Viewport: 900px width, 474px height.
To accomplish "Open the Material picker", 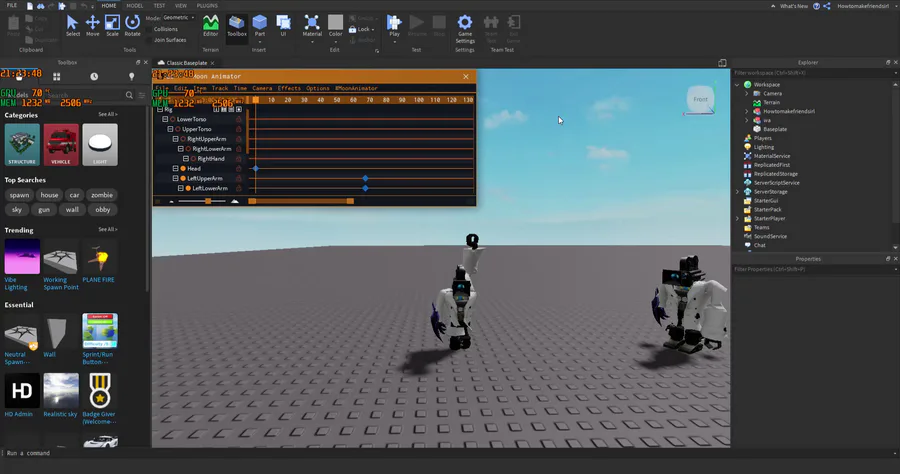I will pos(312,28).
